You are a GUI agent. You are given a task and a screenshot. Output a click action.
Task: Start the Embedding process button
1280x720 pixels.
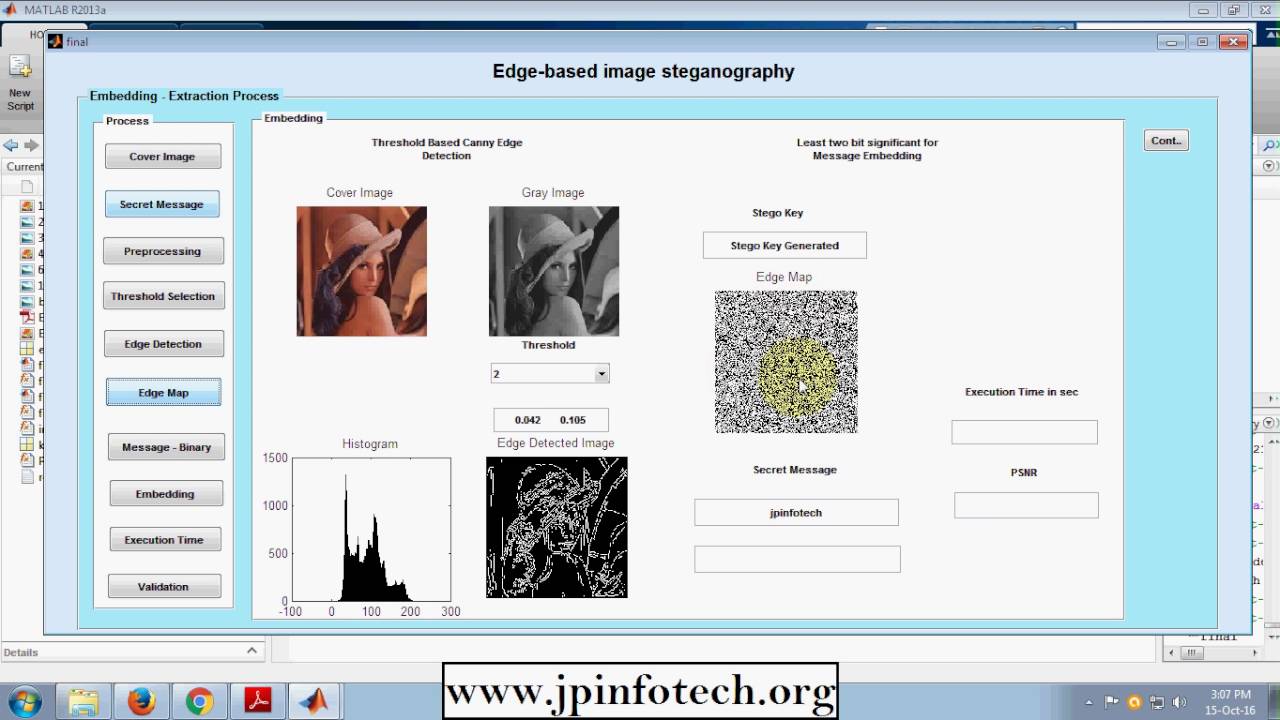165,494
